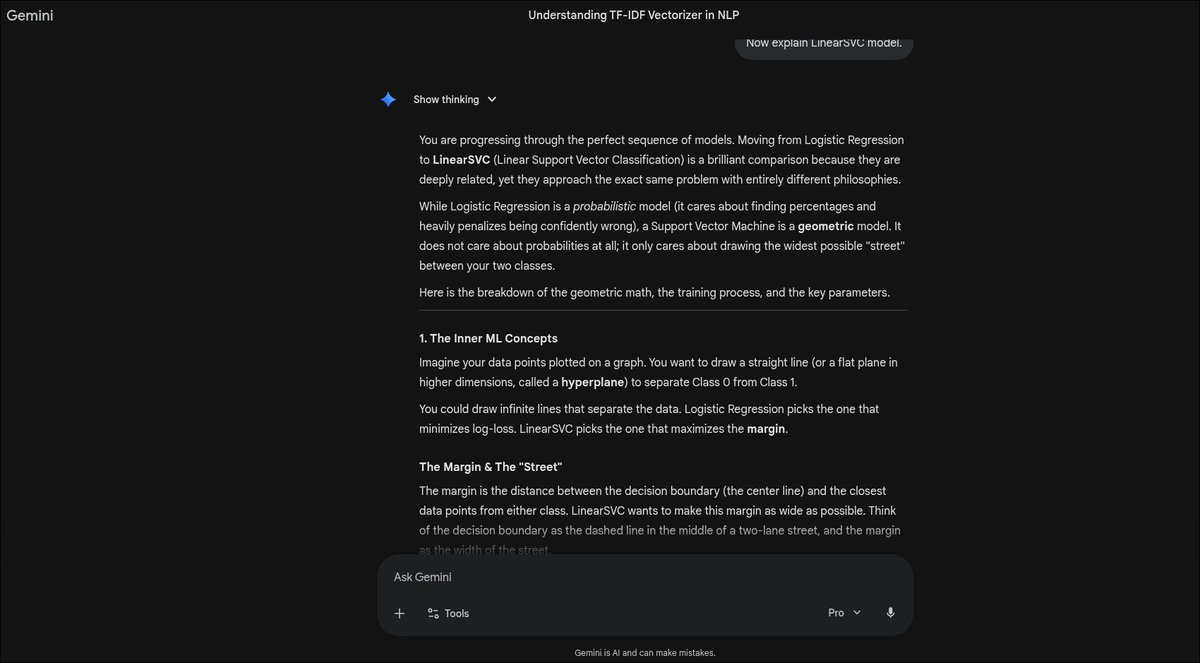Click the bold term 'LinearSVC' in first paragraph
1200x663 pixels.
461,160
